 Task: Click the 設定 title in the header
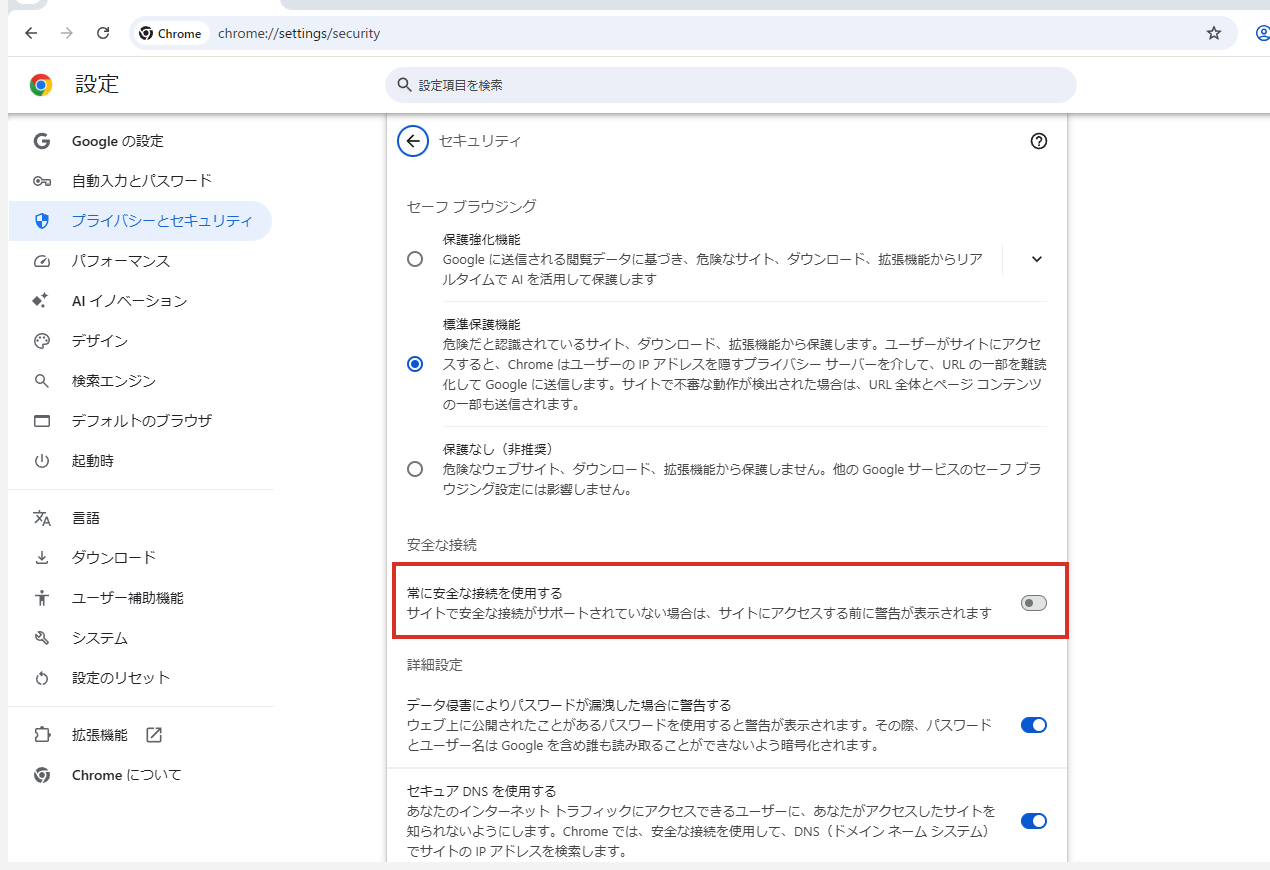pos(97,85)
